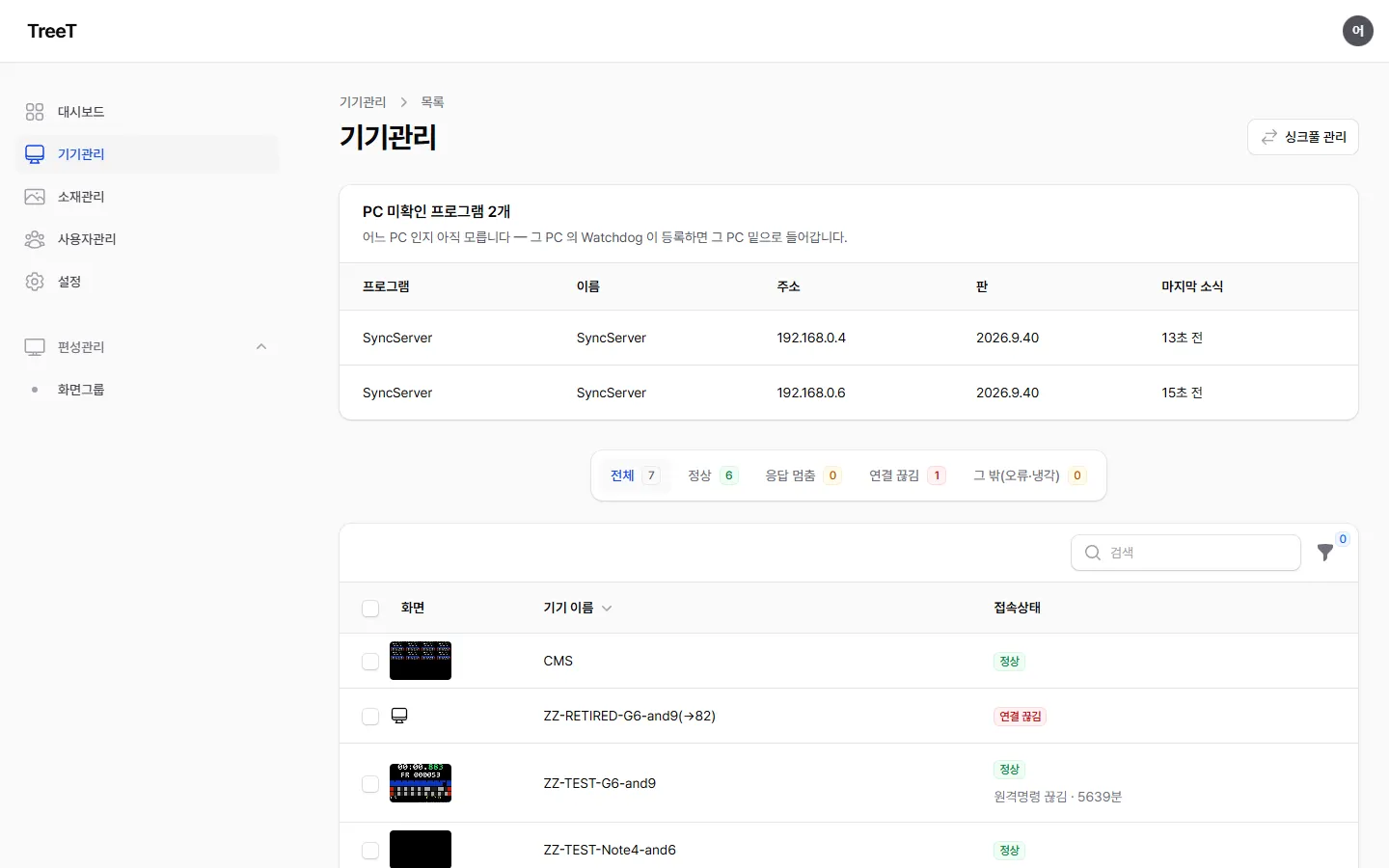The image size is (1389, 868).
Task: Open the ZZ-TEST-G6-and9 screen thumbnail
Action: [x=421, y=783]
